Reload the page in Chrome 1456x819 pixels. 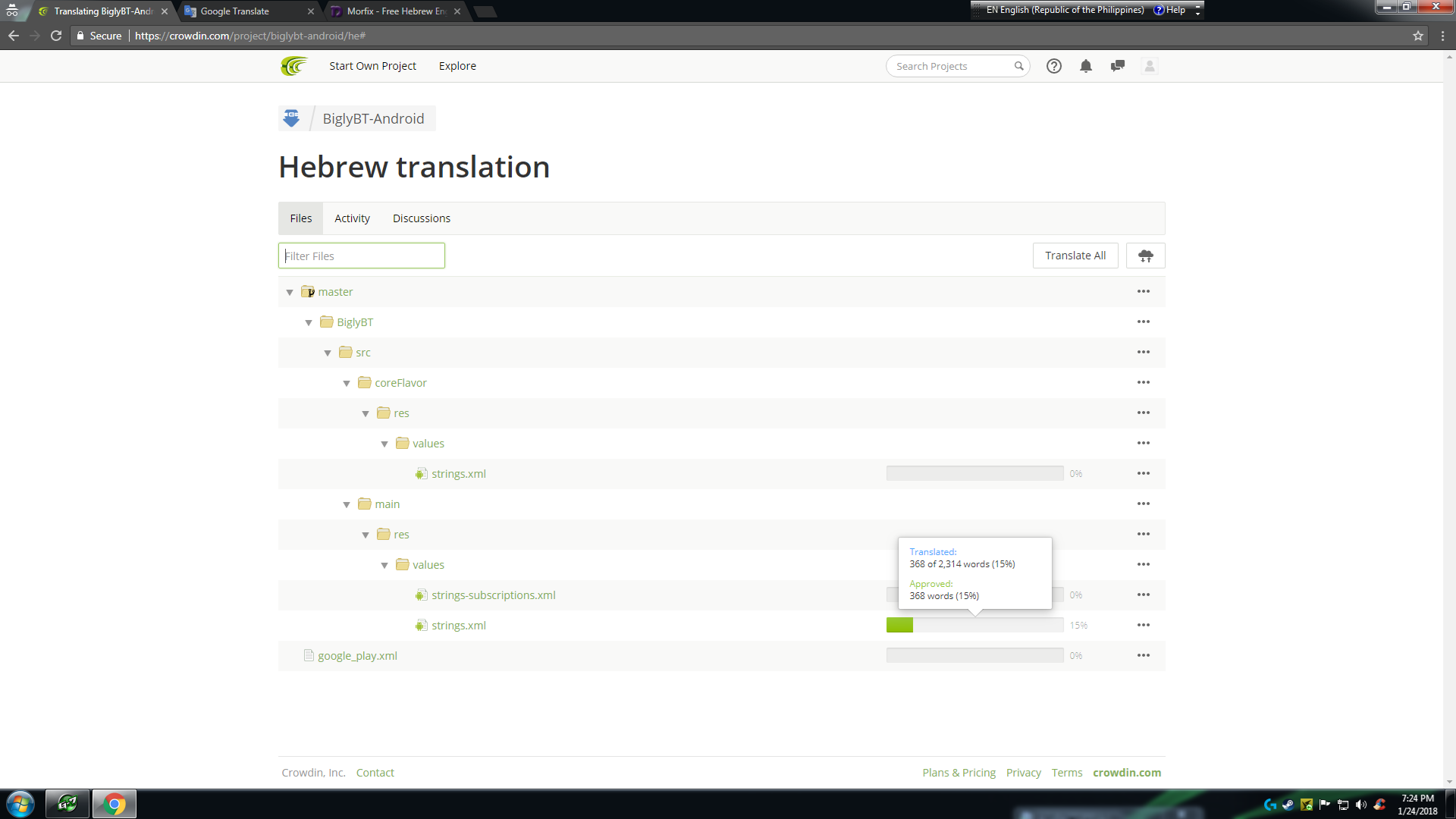tap(56, 36)
